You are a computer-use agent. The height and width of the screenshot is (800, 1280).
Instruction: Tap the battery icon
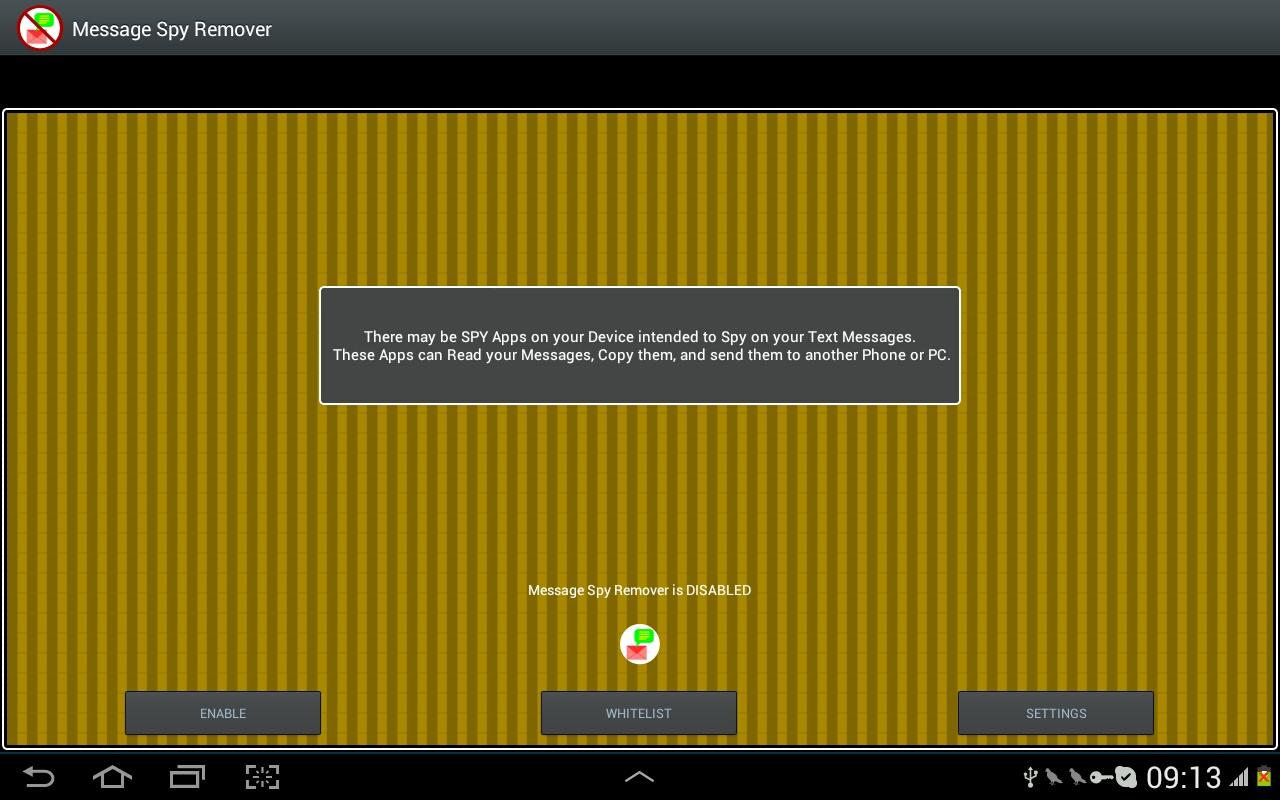click(x=1264, y=777)
